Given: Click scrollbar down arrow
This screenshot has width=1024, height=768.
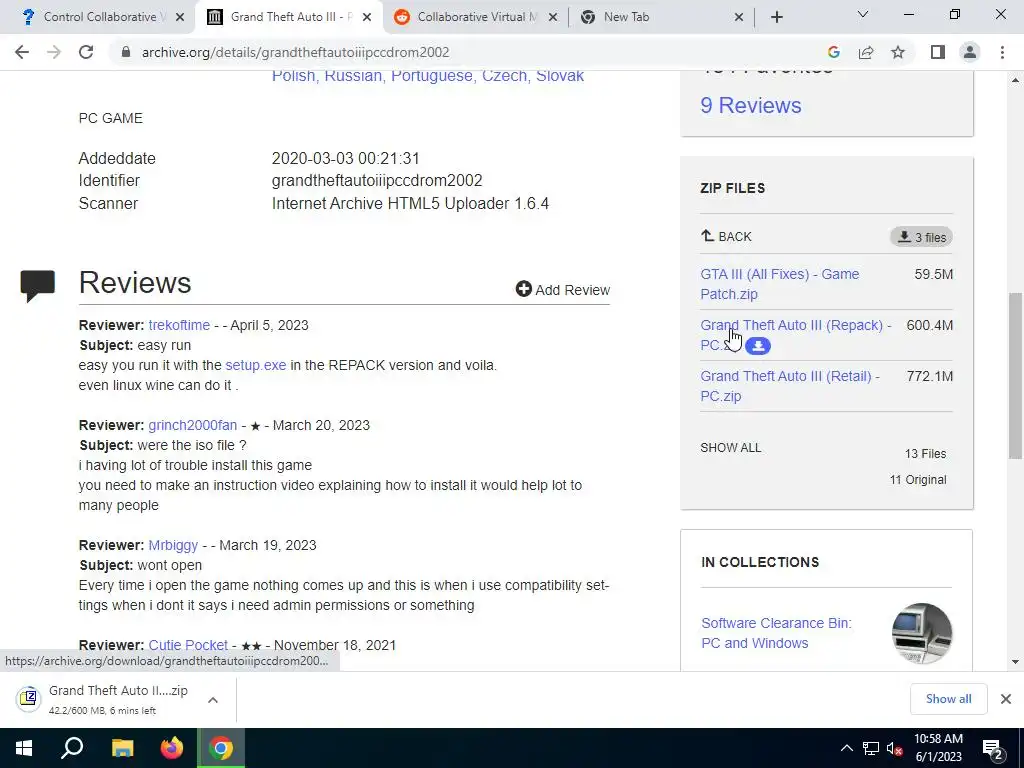Looking at the screenshot, I should click(1016, 662).
